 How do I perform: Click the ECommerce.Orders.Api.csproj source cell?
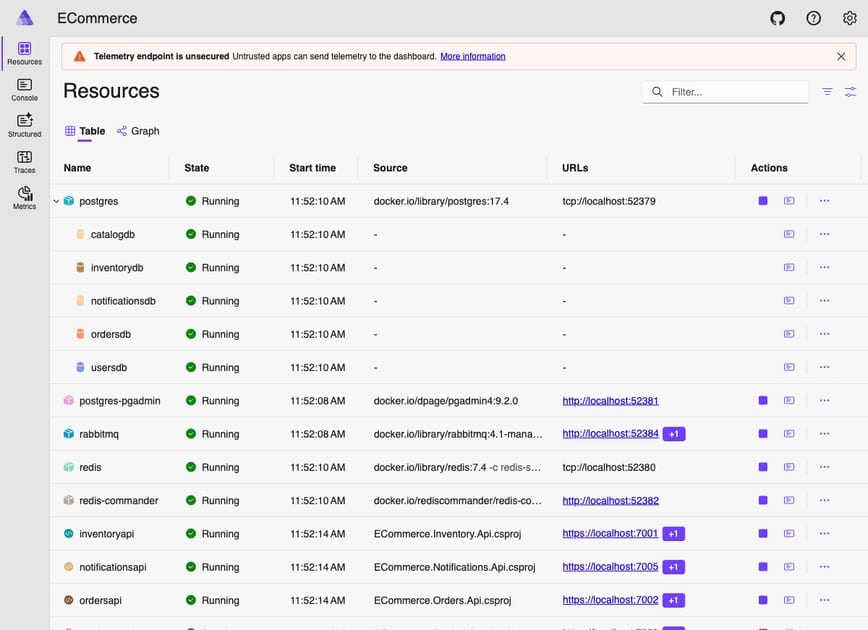tap(442, 600)
